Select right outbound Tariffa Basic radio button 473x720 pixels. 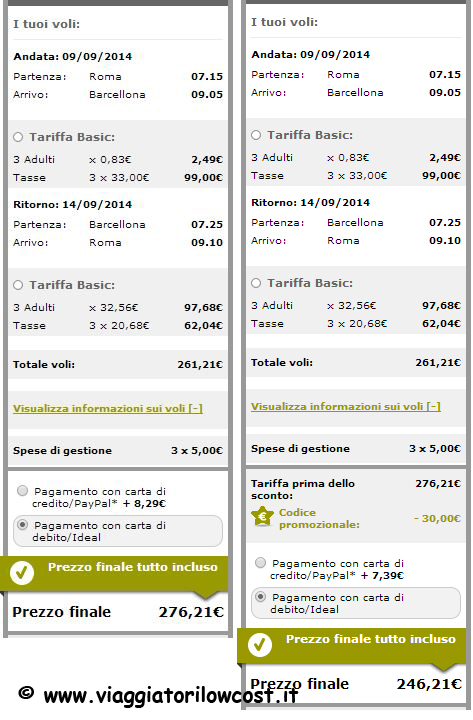point(256,135)
